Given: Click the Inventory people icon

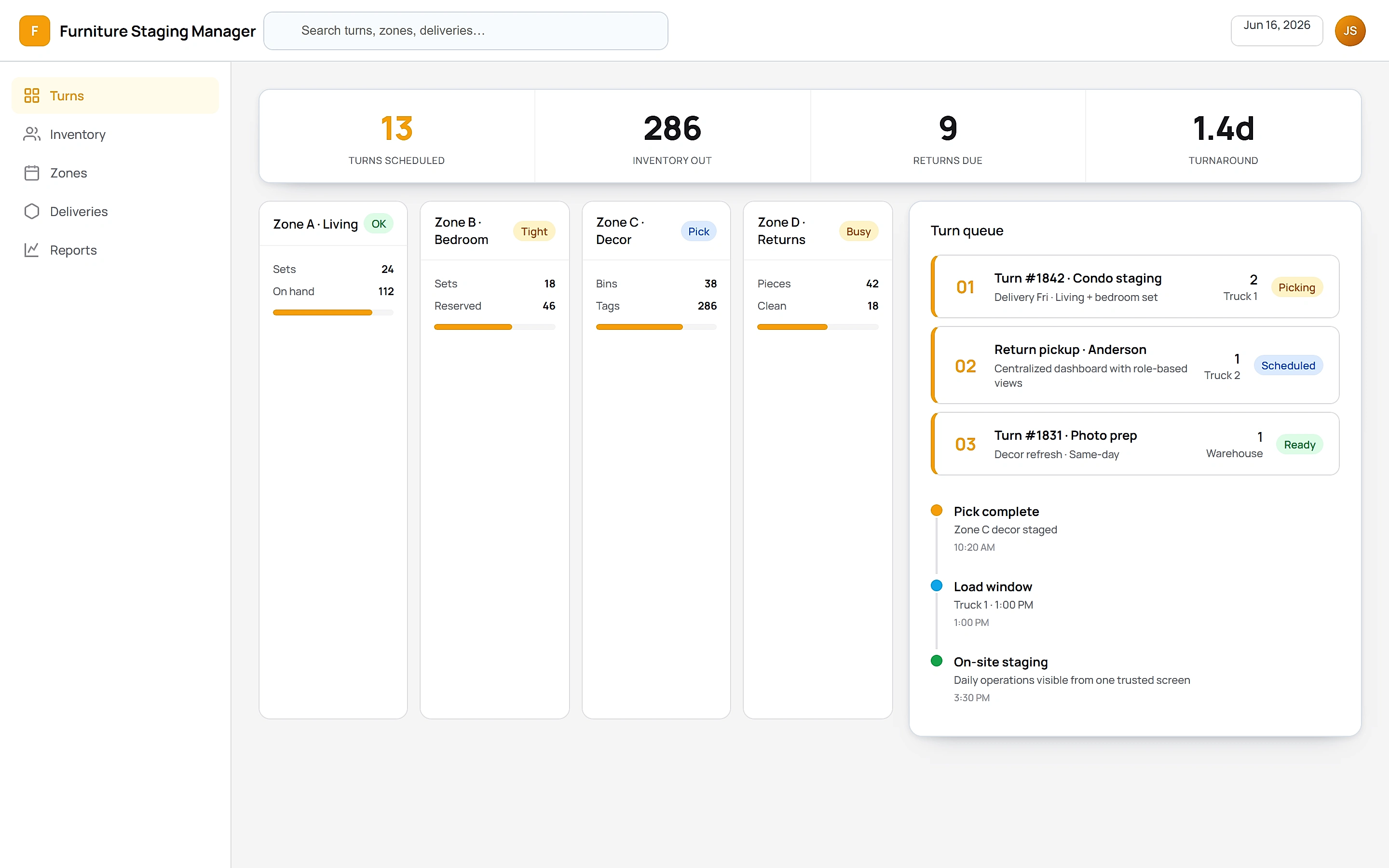Looking at the screenshot, I should (x=31, y=134).
